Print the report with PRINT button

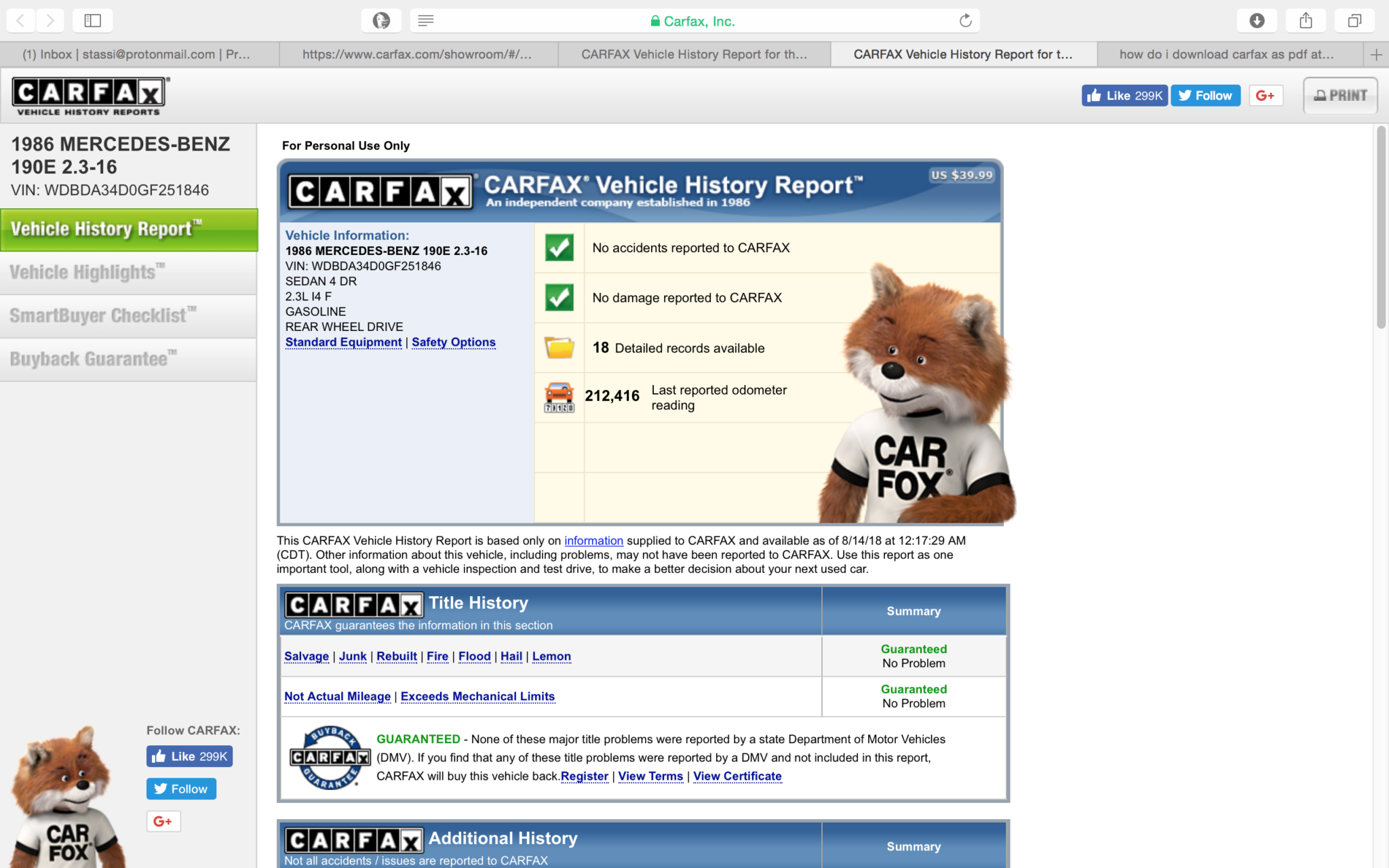pos(1340,96)
